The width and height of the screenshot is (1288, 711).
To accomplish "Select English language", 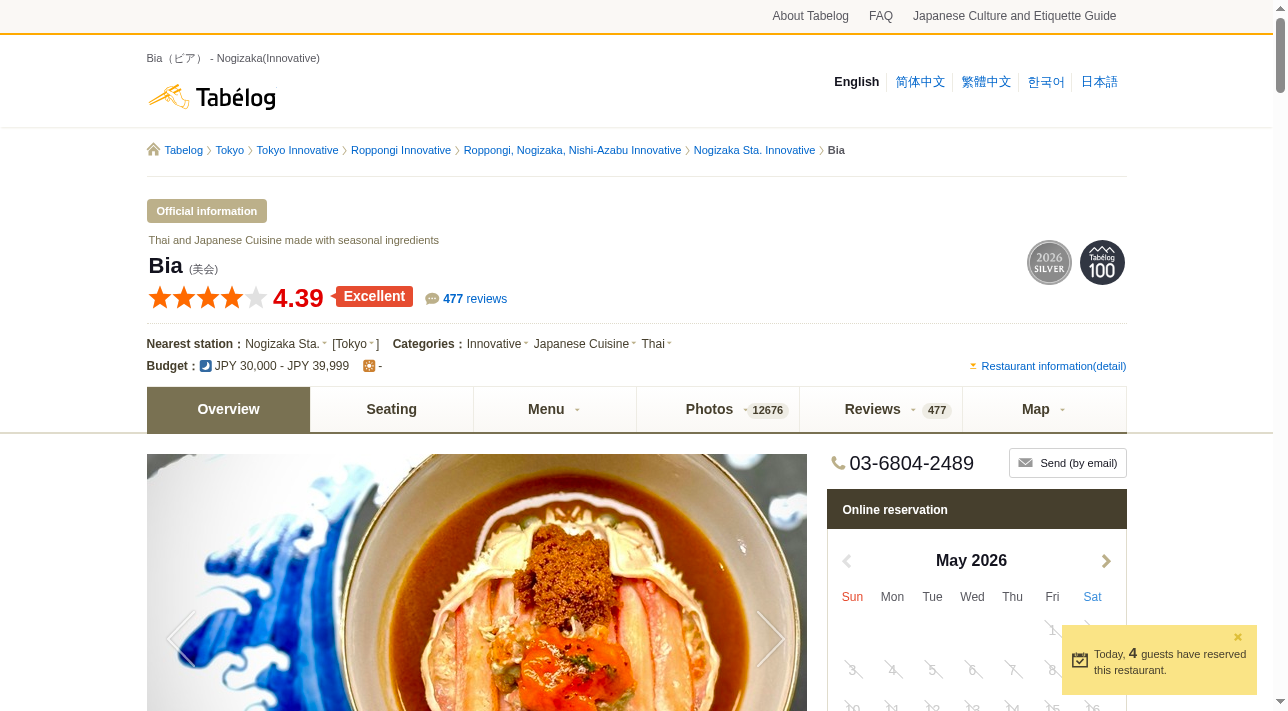I will point(857,82).
